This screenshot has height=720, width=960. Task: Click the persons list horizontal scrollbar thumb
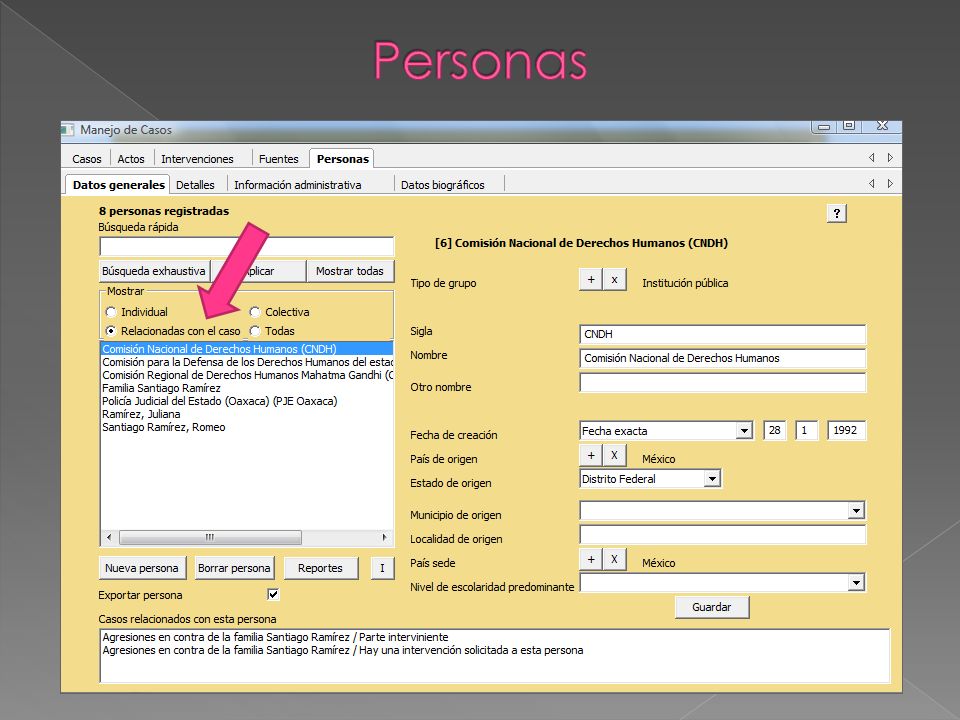[x=210, y=538]
